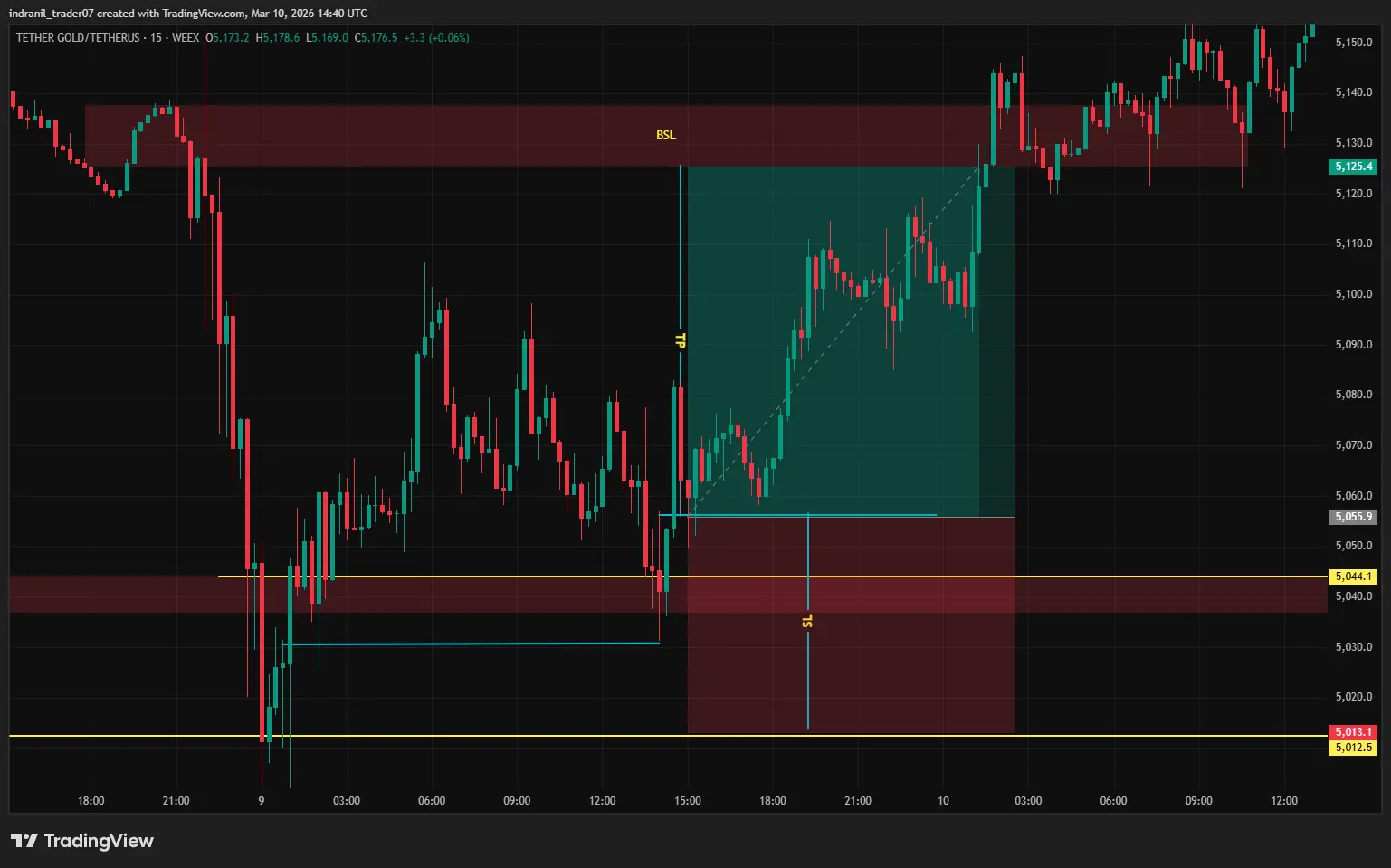Click the day 9 date label on time axis
Image resolution: width=1391 pixels, height=868 pixels.
coord(262,801)
